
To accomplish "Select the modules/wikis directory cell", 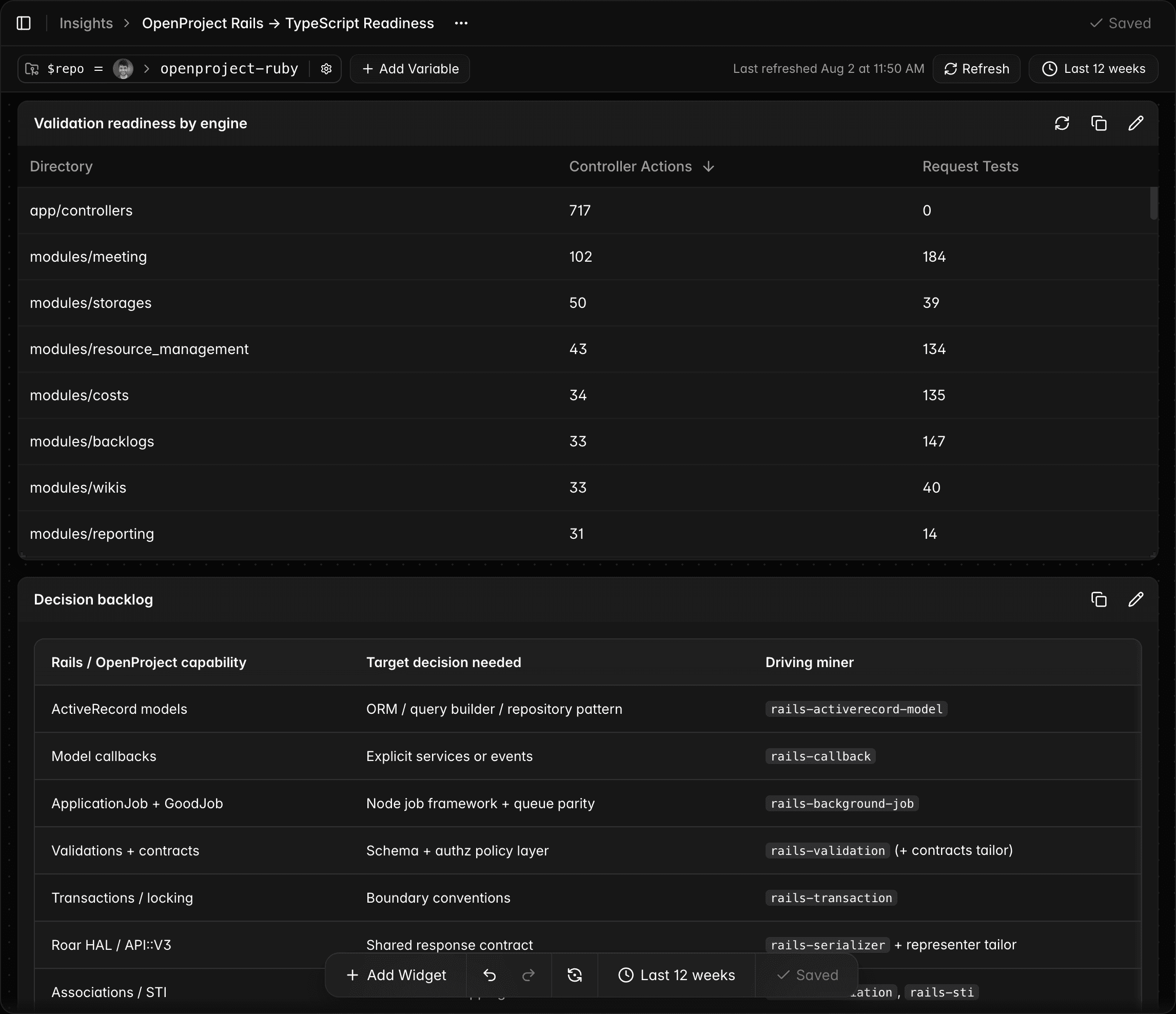I will point(78,488).
